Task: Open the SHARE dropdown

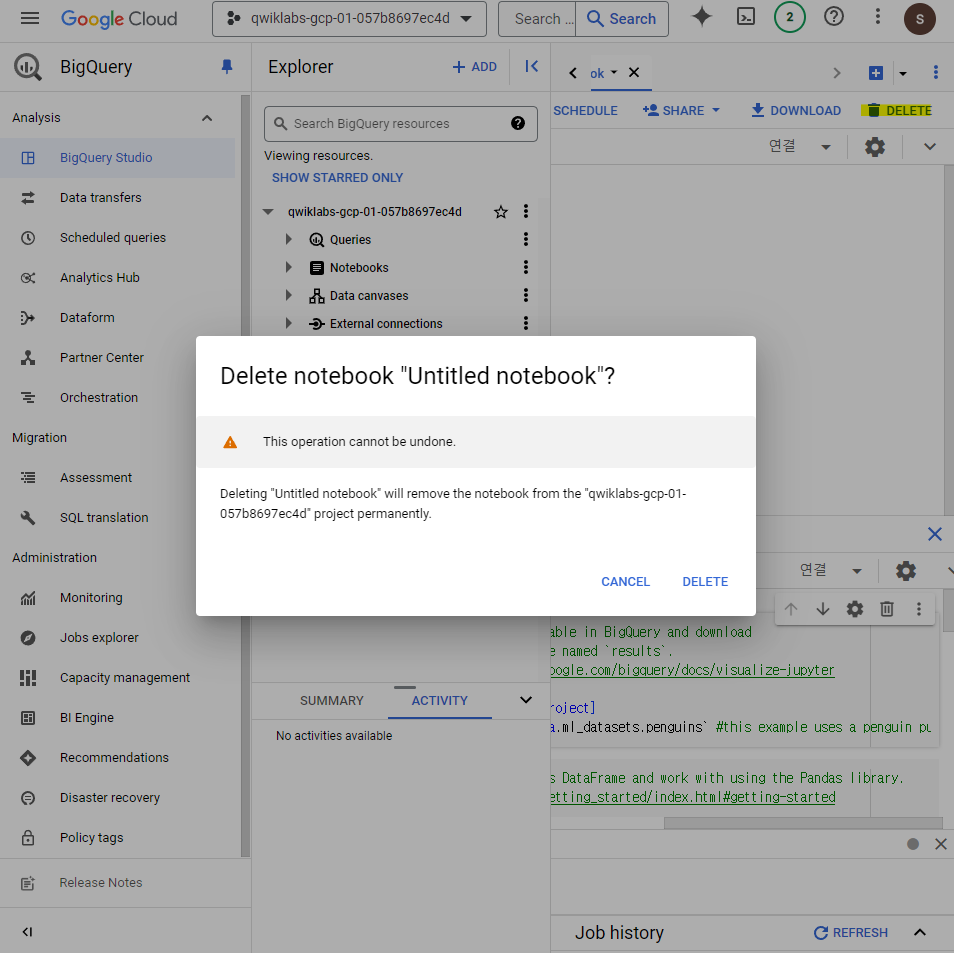Action: (x=681, y=110)
